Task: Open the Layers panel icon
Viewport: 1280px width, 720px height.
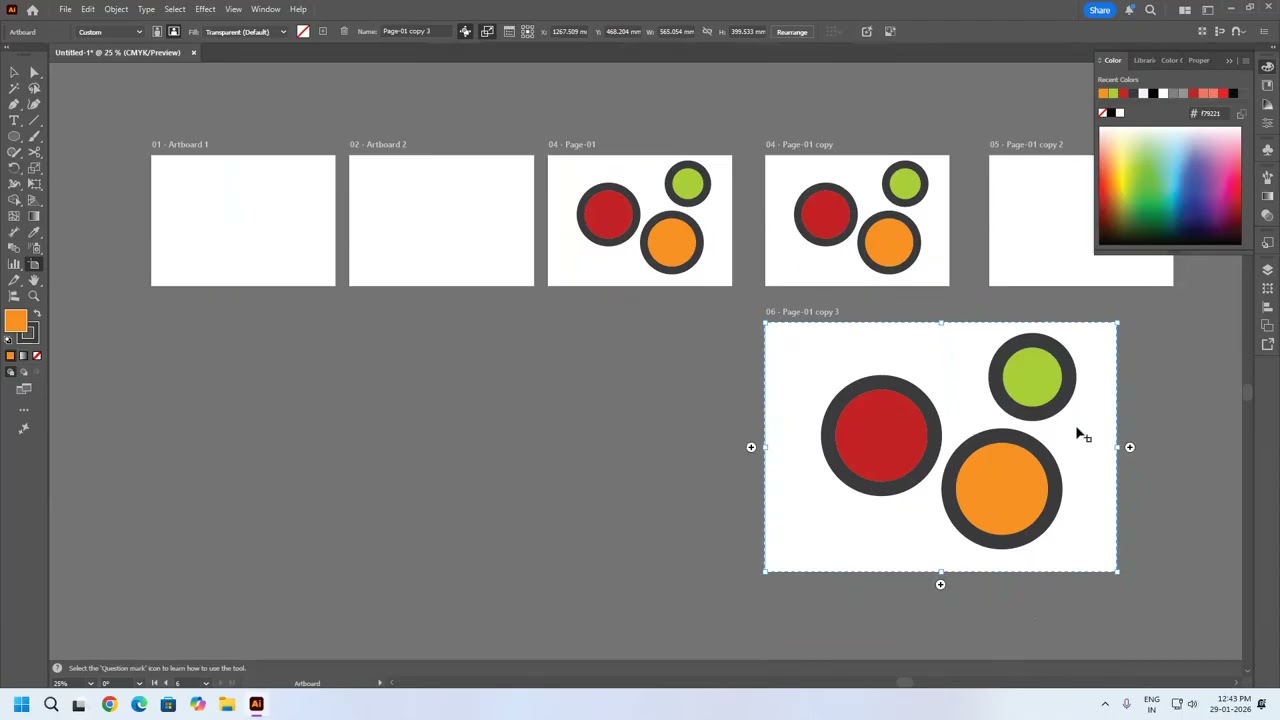Action: tap(1268, 270)
